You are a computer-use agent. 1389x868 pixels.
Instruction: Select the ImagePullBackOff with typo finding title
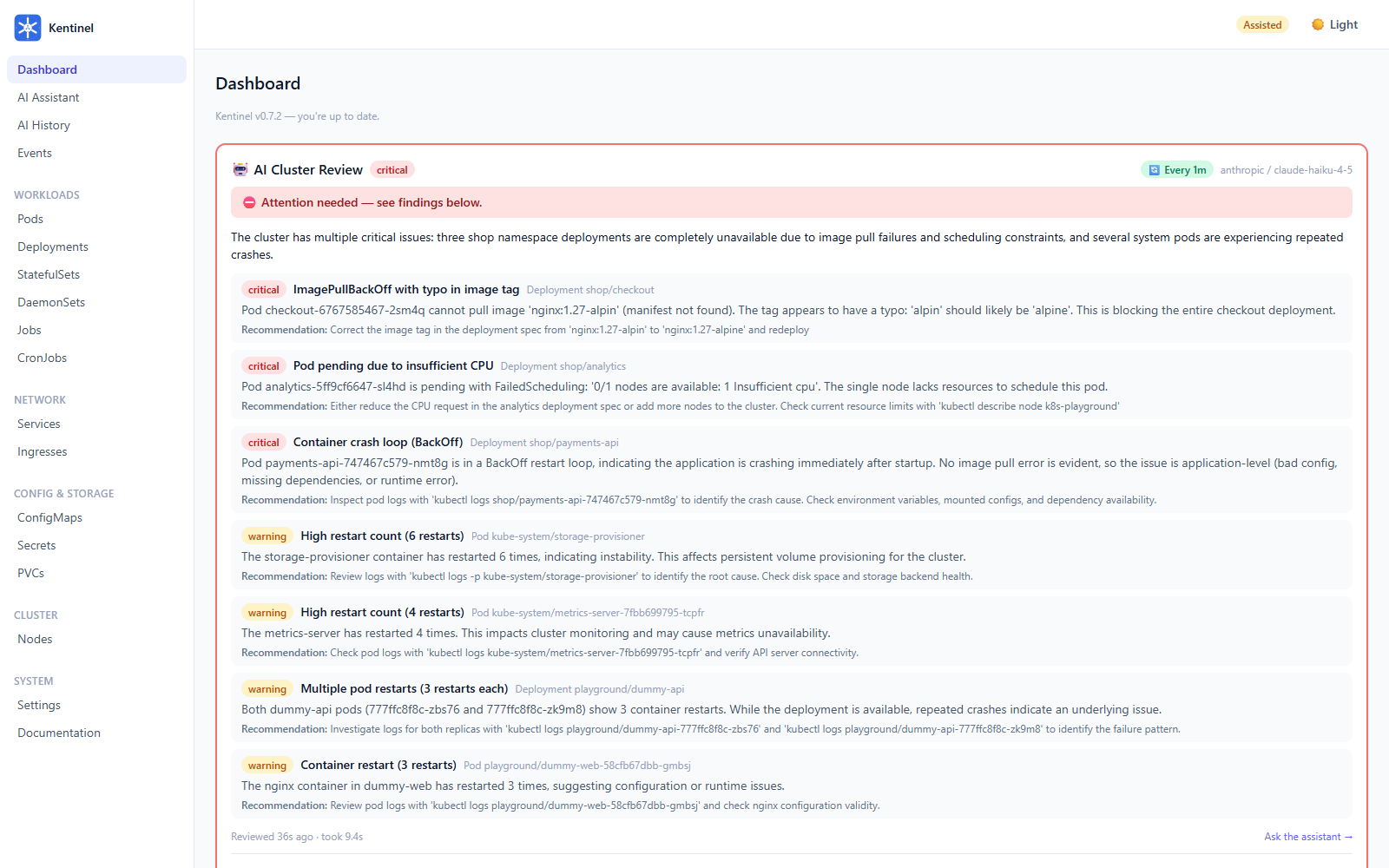pyautogui.click(x=406, y=289)
